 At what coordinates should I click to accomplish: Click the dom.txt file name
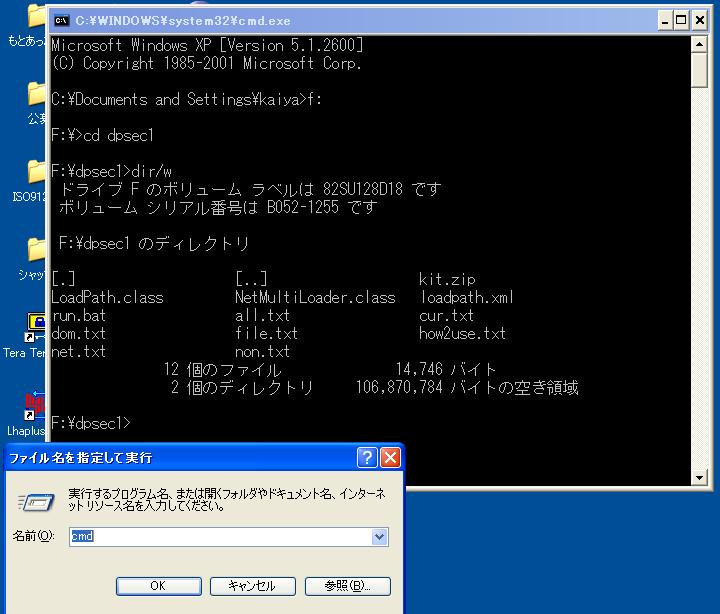[x=79, y=333]
